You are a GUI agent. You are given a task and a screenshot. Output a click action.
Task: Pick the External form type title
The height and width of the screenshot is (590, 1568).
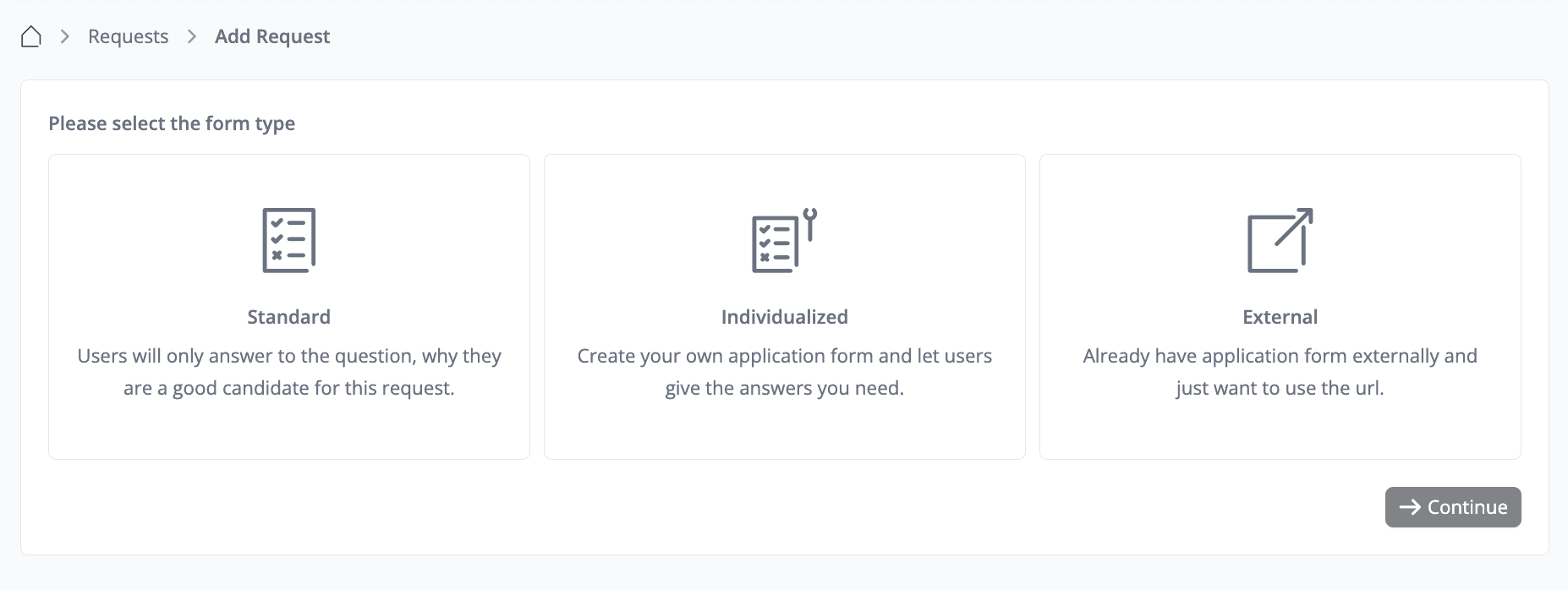(1280, 317)
